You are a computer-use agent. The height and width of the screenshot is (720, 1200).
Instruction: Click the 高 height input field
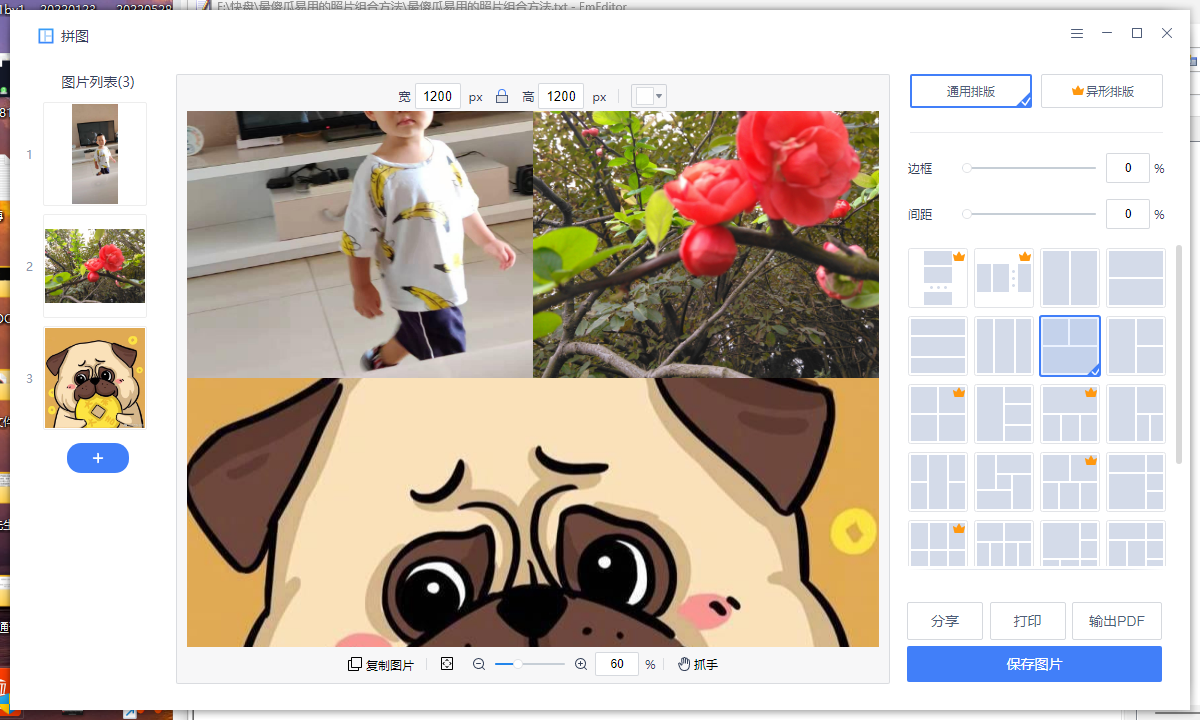coord(561,97)
